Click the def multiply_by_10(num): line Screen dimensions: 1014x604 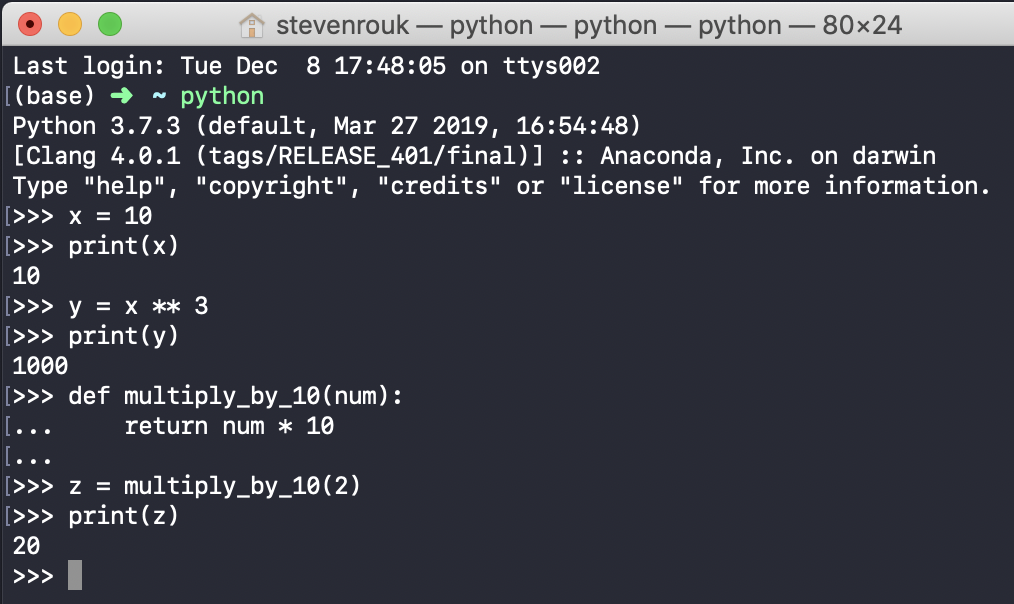[235, 396]
